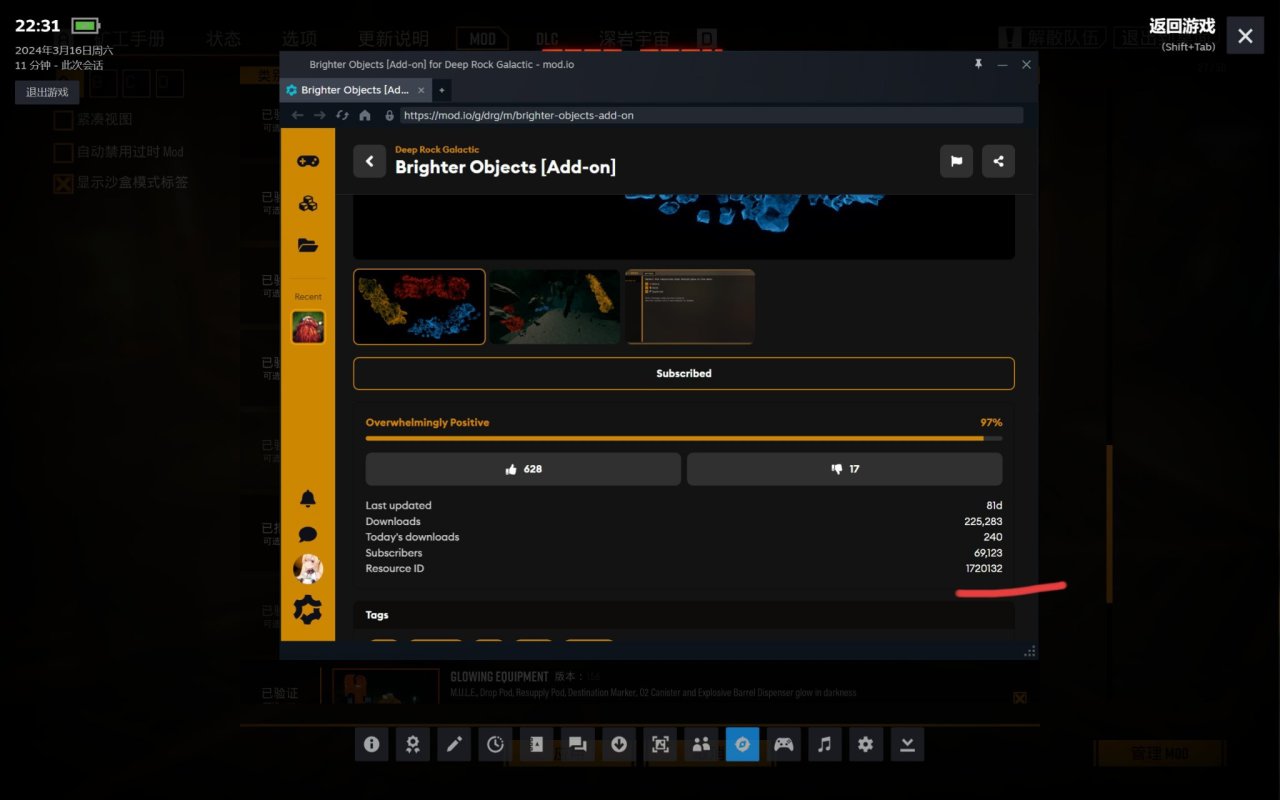This screenshot has width=1280, height=800.
Task: Select the first red-yellow-blue minerals thumbnail
Action: pyautogui.click(x=419, y=306)
